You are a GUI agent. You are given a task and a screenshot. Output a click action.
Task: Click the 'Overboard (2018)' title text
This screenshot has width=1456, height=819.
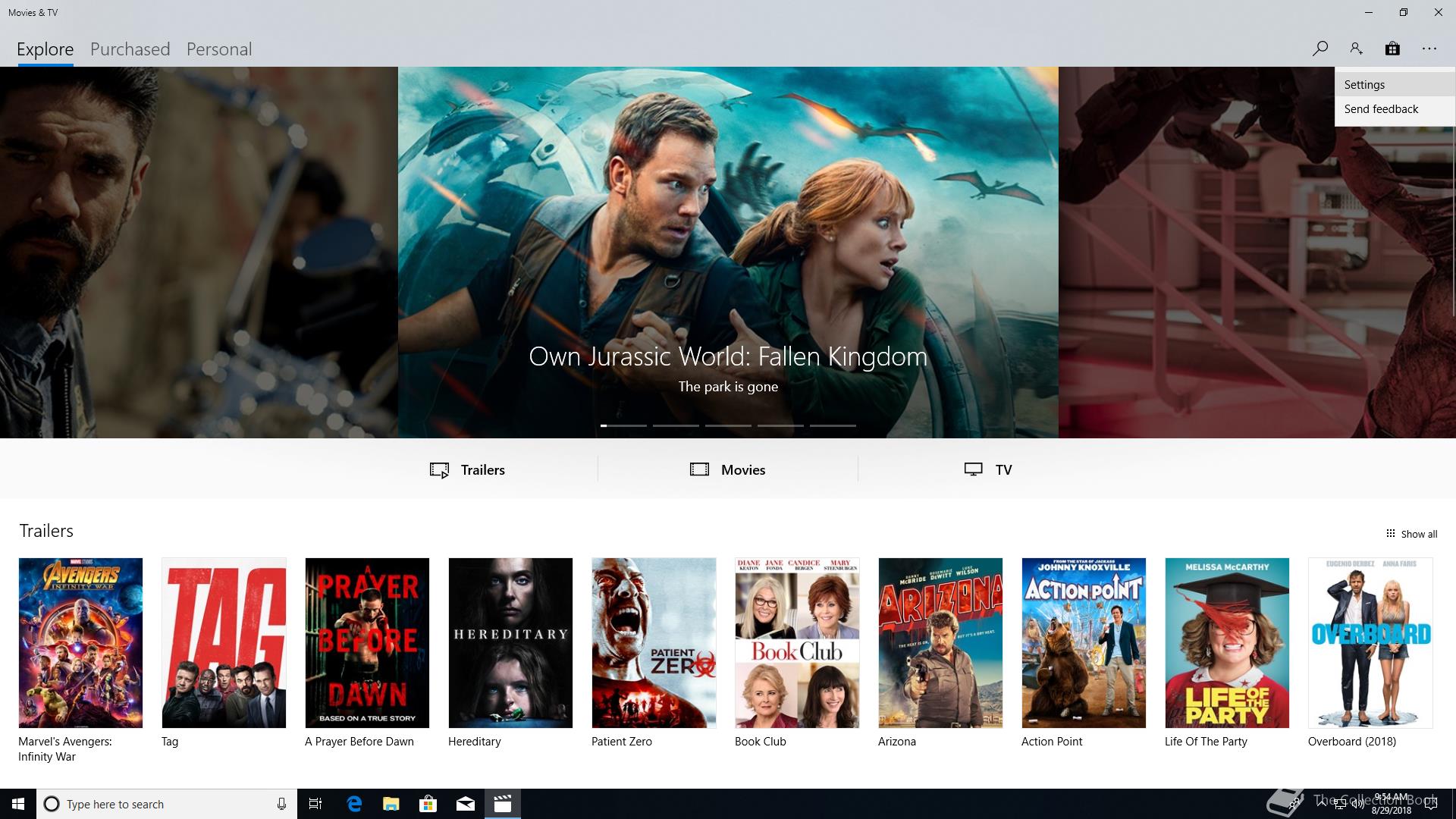(1352, 742)
